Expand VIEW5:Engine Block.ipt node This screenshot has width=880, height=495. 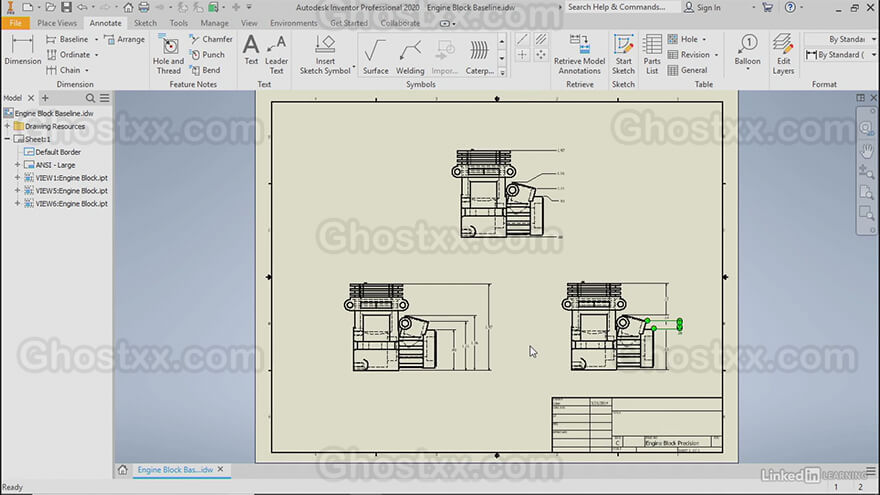(17, 191)
